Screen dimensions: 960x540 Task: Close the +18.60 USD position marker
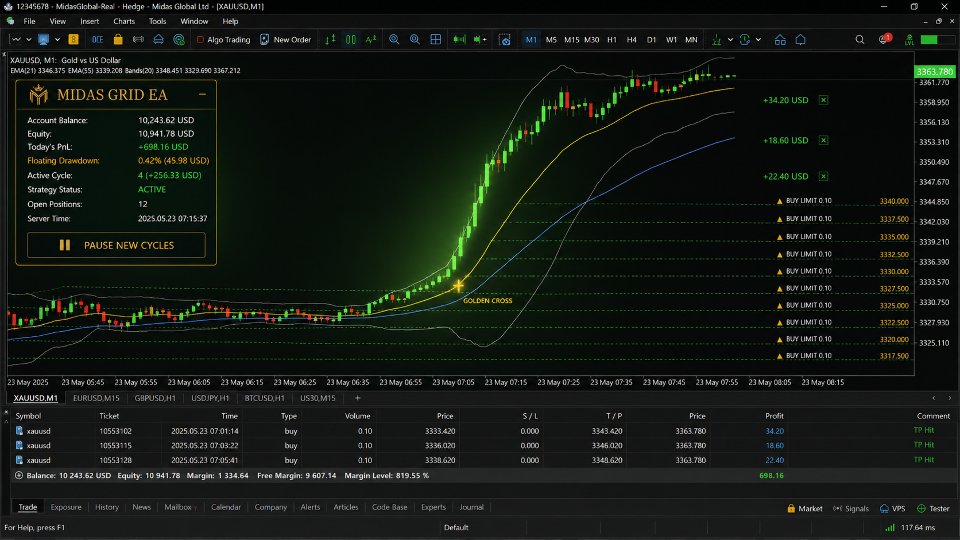pyautogui.click(x=823, y=140)
